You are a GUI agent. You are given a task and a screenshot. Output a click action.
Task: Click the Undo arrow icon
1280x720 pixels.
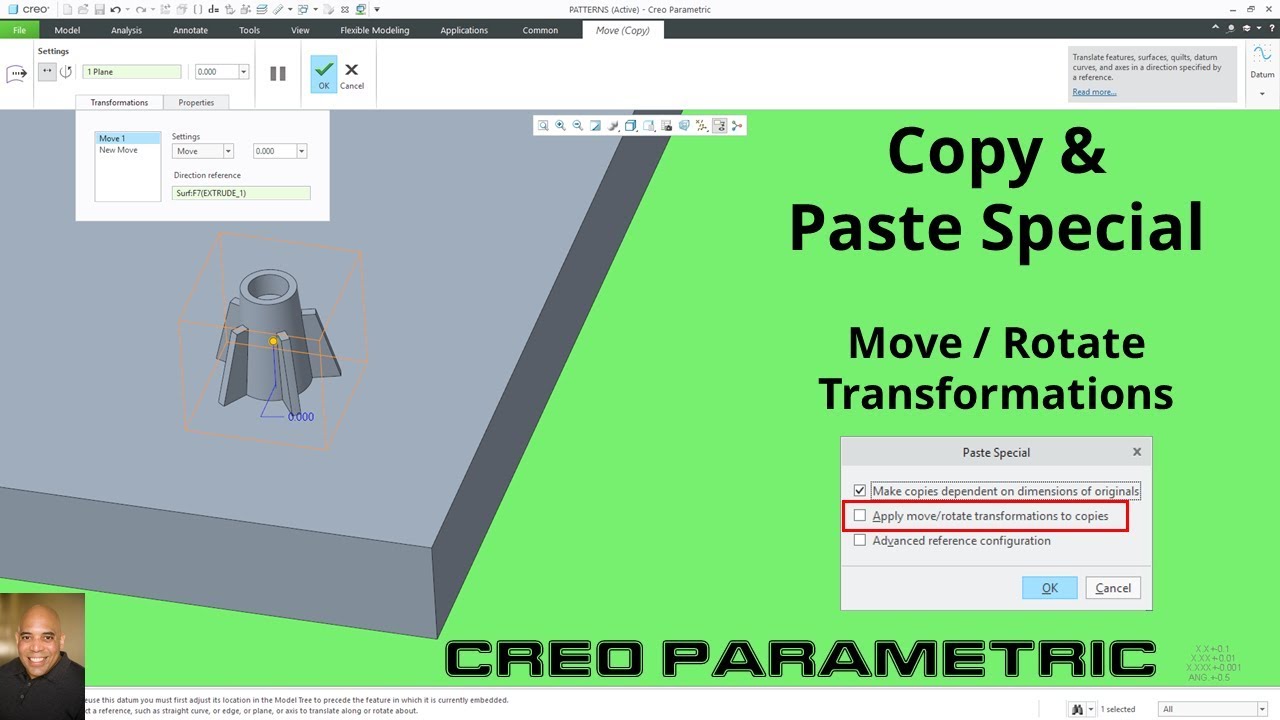(x=115, y=10)
